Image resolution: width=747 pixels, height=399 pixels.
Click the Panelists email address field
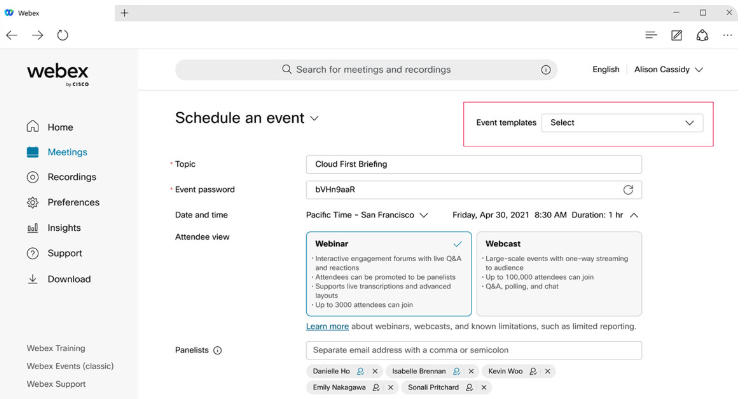(x=474, y=350)
